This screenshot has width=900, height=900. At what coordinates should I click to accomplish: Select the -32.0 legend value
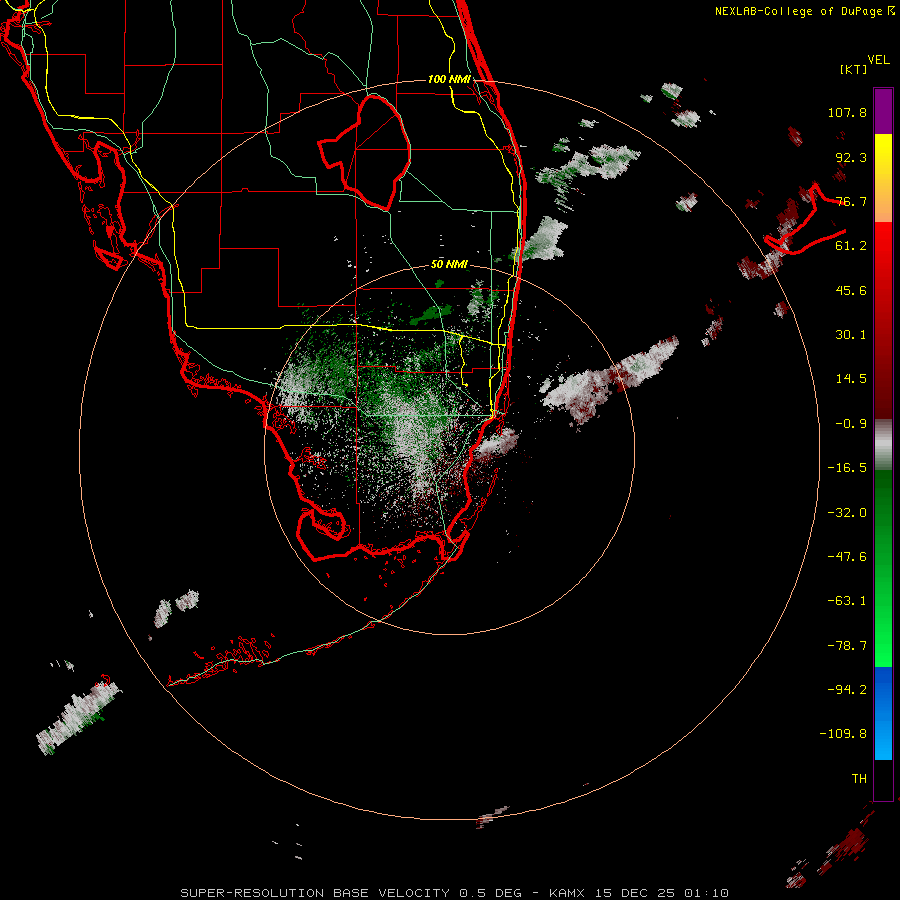tap(847, 513)
